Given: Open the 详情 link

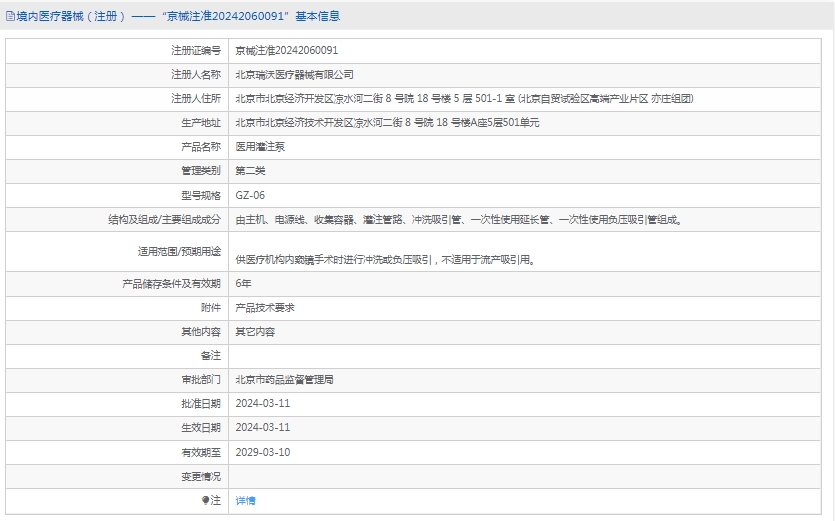Looking at the screenshot, I should 245,500.
